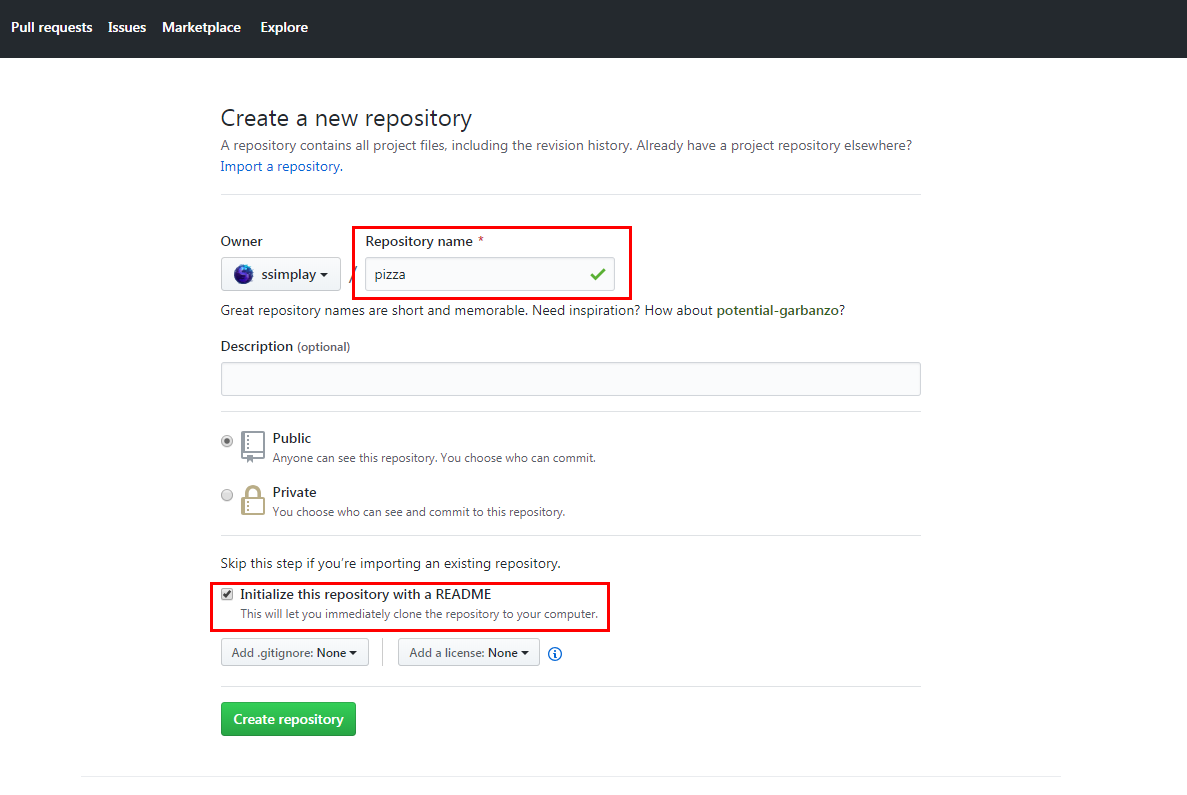Click the Private label text
Screen dimensions: 1187x795
point(294,492)
